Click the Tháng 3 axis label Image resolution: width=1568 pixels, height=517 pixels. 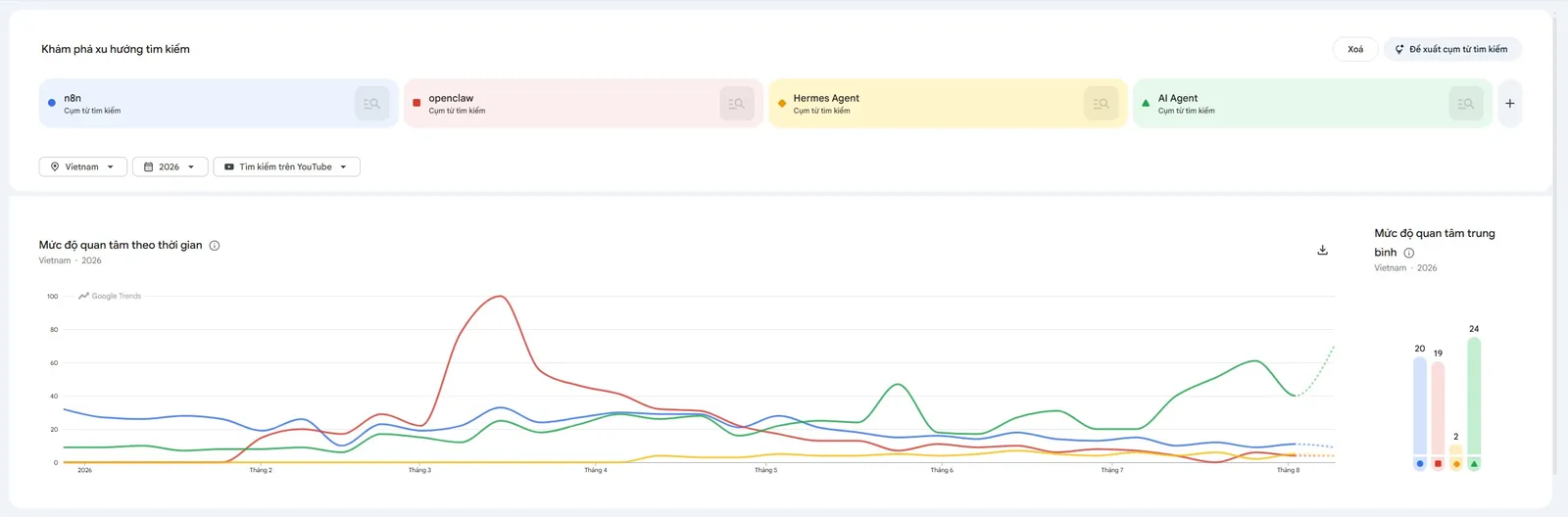coord(419,470)
